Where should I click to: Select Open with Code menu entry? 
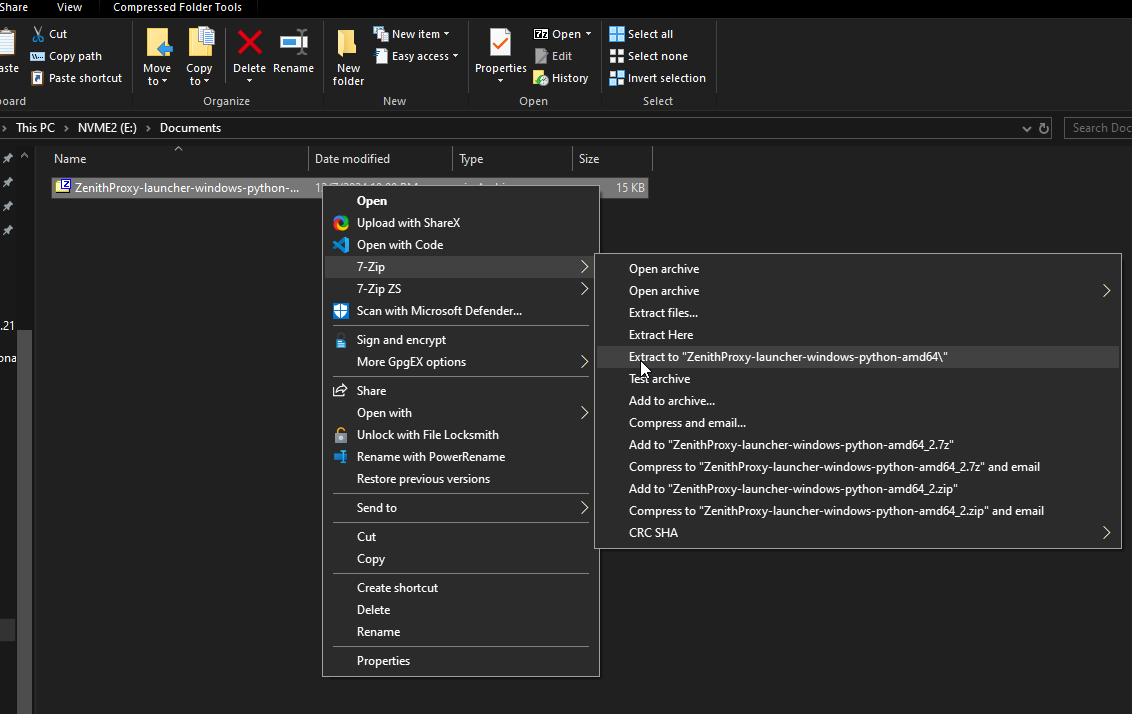pos(399,245)
